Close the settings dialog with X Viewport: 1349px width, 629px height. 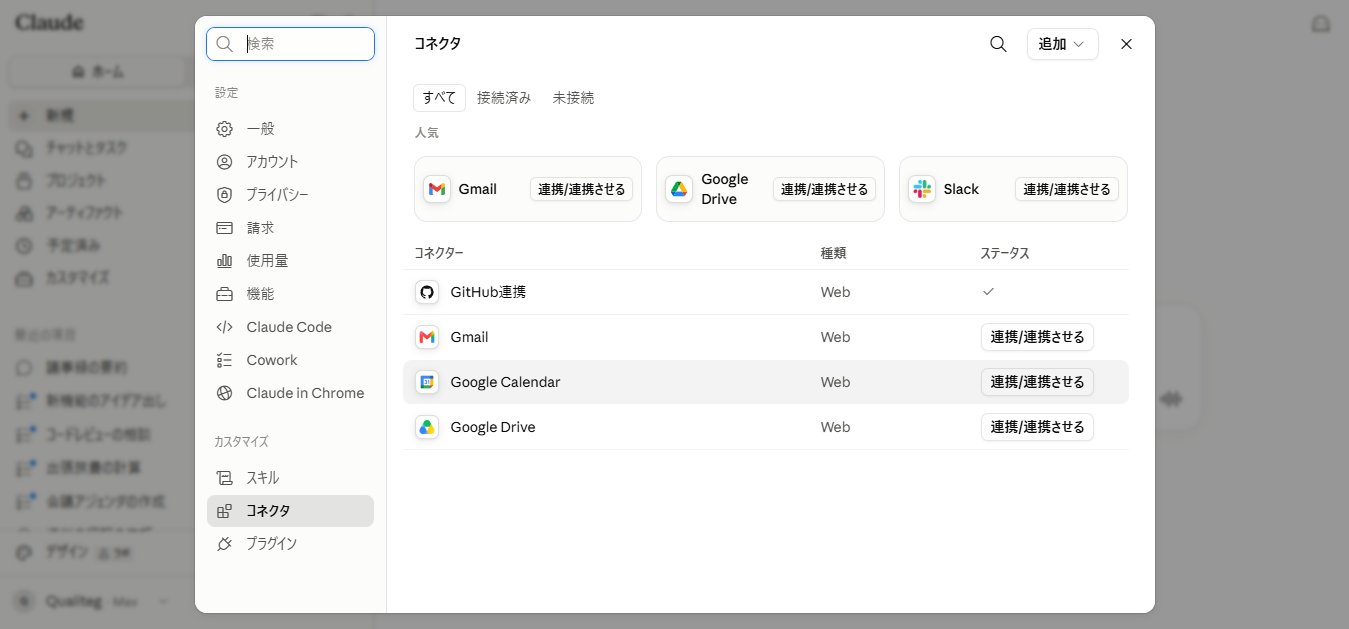point(1126,44)
